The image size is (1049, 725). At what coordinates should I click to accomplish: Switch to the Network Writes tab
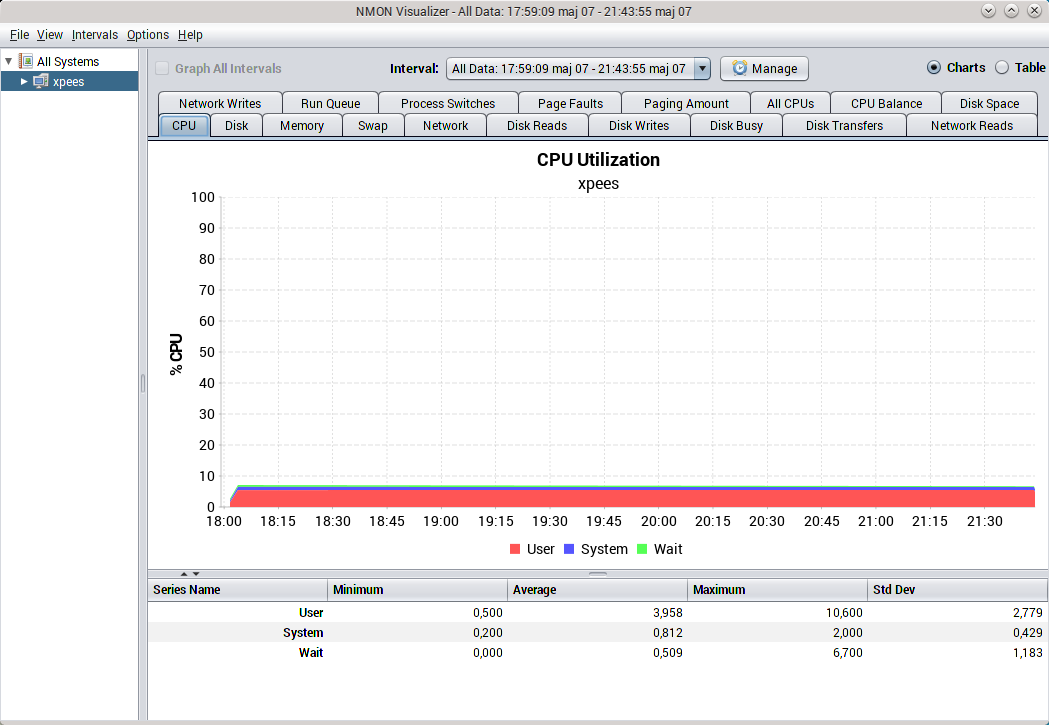click(220, 103)
